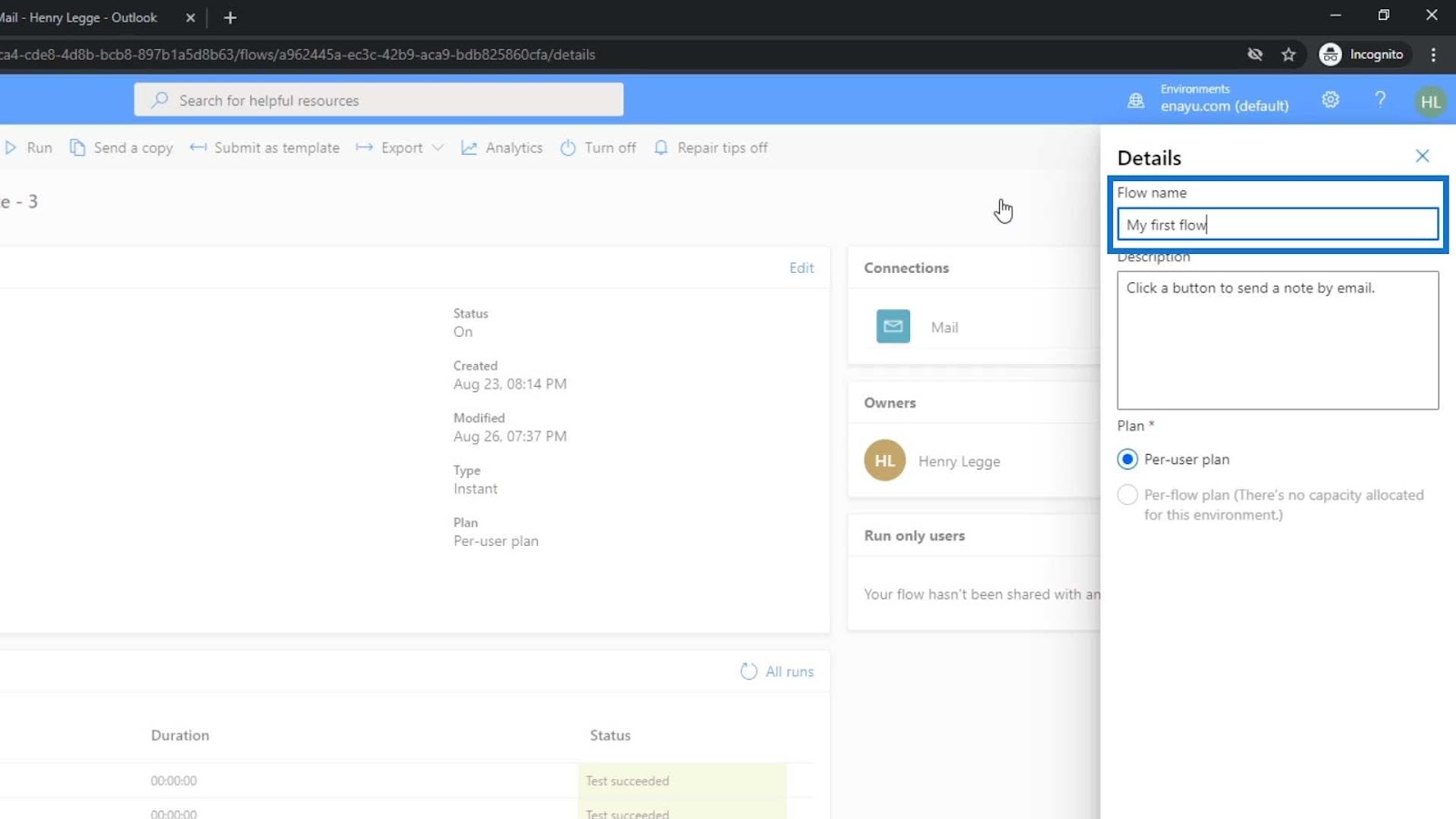Viewport: 1456px width, 819px height.
Task: Open the HL account menu avatar
Action: [x=1431, y=101]
